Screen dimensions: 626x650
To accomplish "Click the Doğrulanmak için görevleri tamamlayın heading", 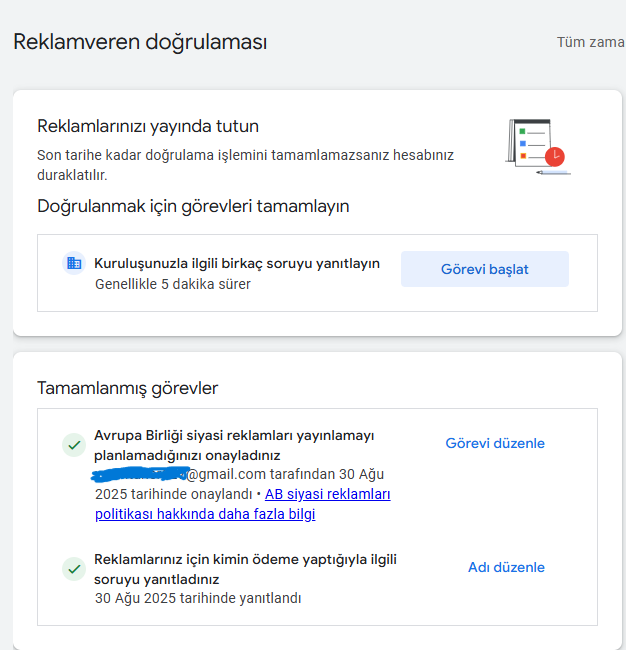I will [193, 206].
